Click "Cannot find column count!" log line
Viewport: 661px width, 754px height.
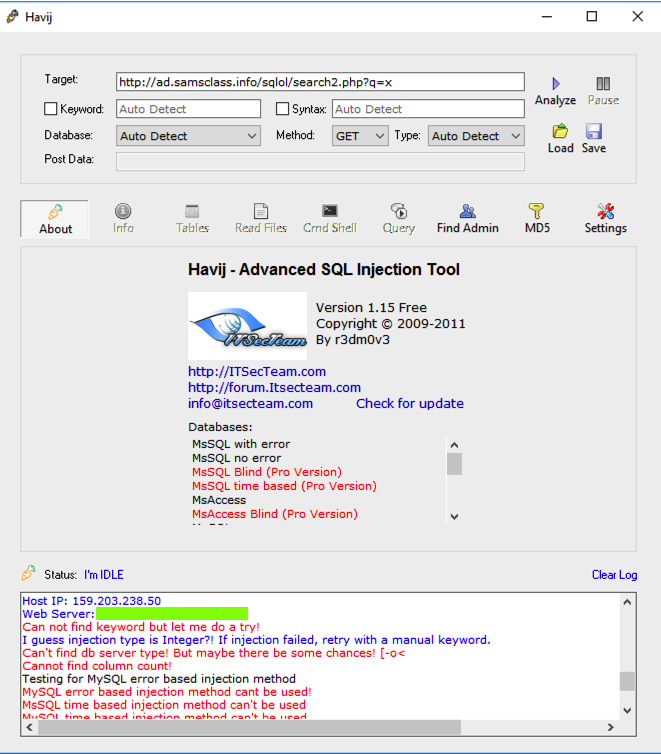tap(97, 666)
